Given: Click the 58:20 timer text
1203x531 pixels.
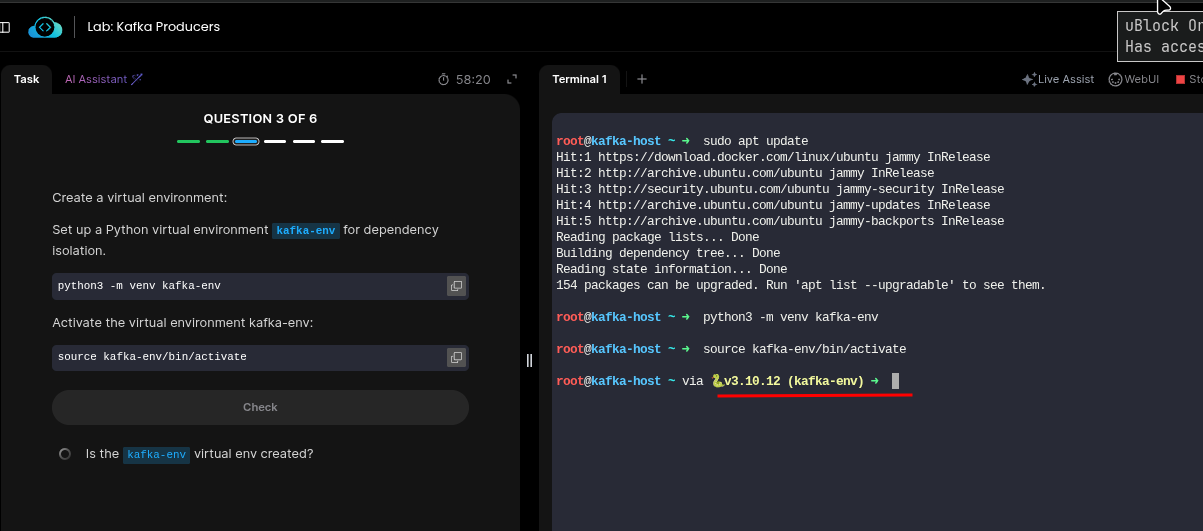Looking at the screenshot, I should [474, 79].
